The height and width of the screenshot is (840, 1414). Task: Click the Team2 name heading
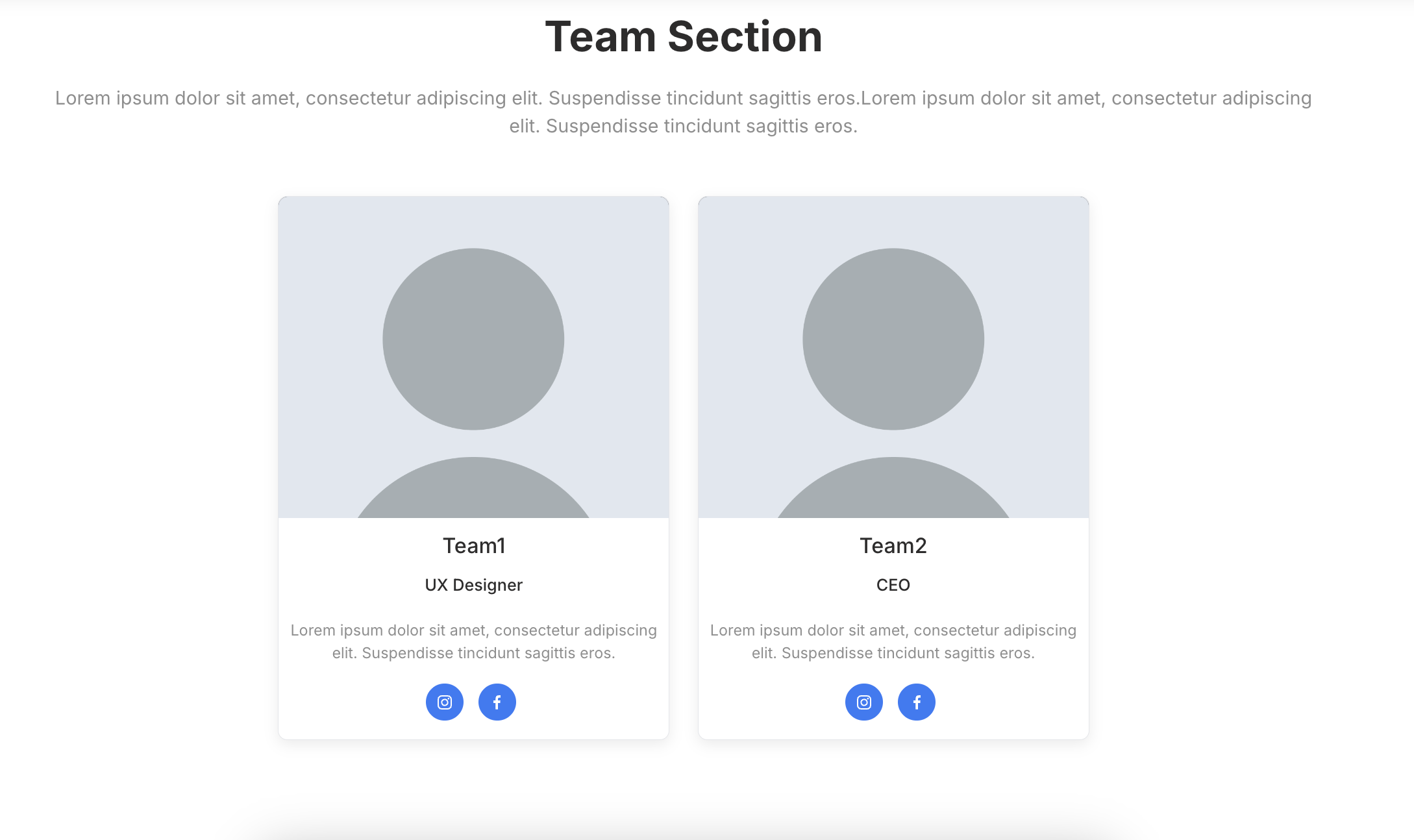tap(893, 546)
